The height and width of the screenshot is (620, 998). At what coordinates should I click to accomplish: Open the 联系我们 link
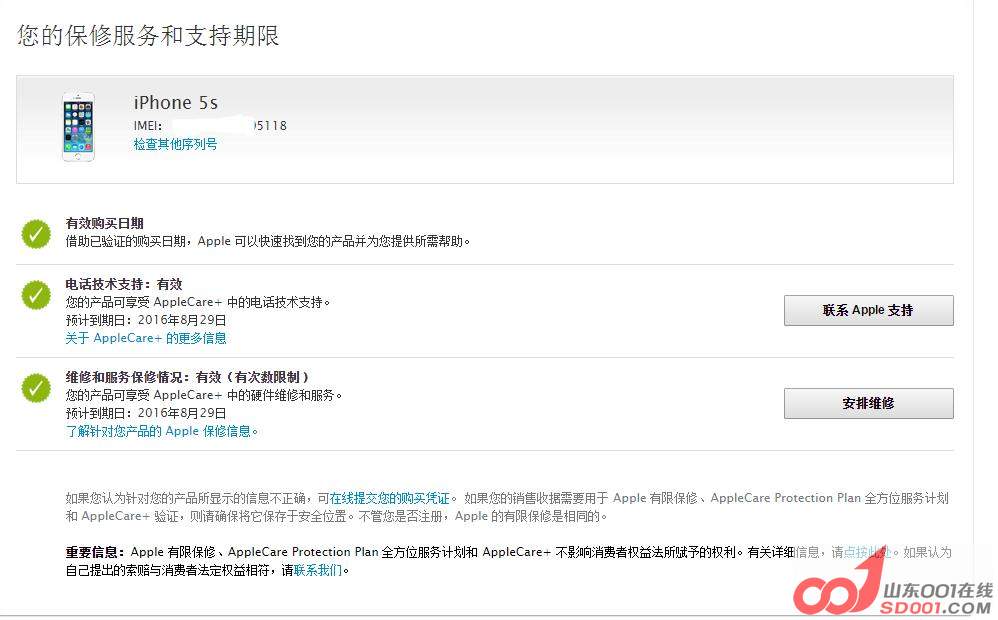point(318,570)
